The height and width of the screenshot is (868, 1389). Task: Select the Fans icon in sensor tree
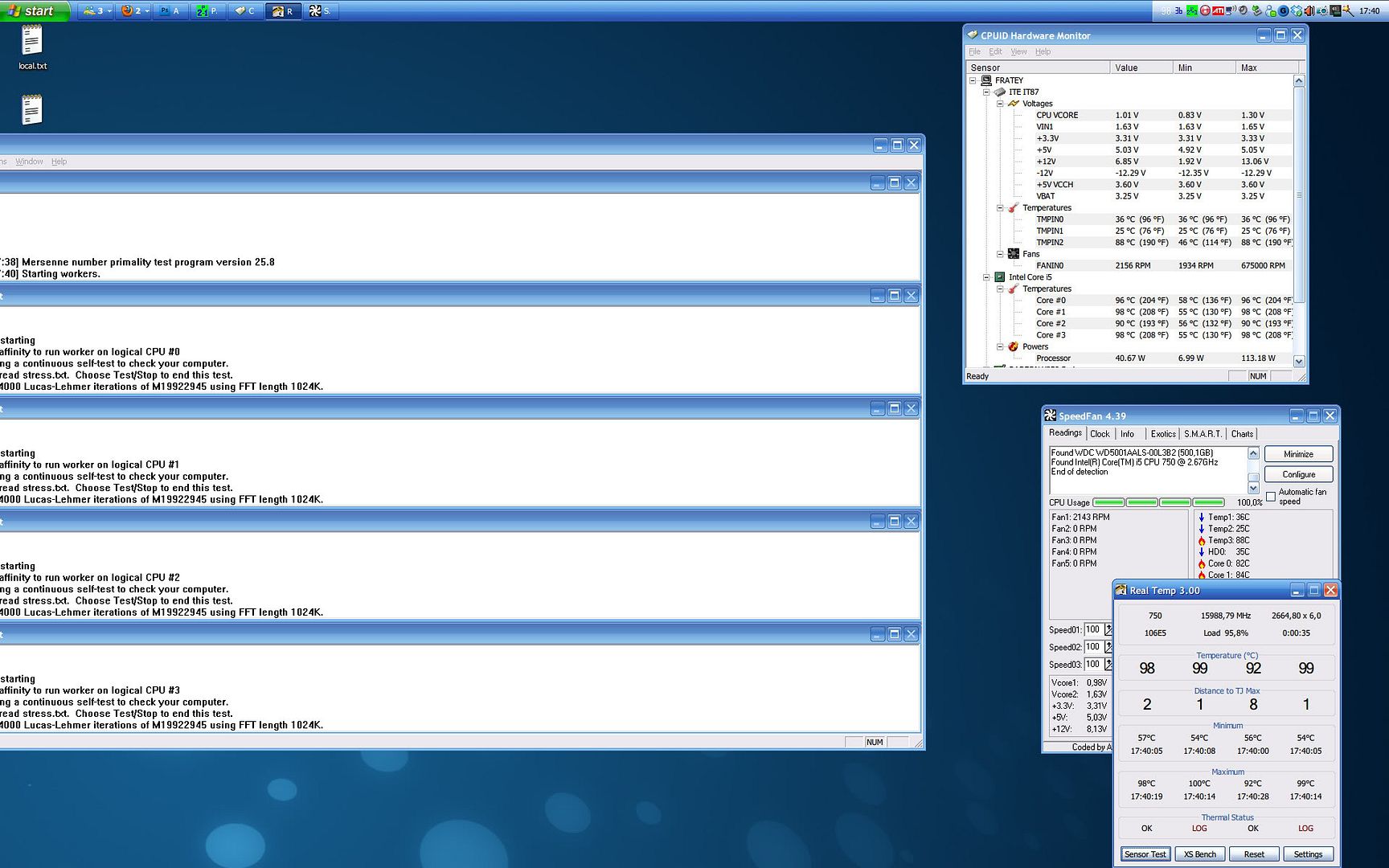click(x=1014, y=254)
